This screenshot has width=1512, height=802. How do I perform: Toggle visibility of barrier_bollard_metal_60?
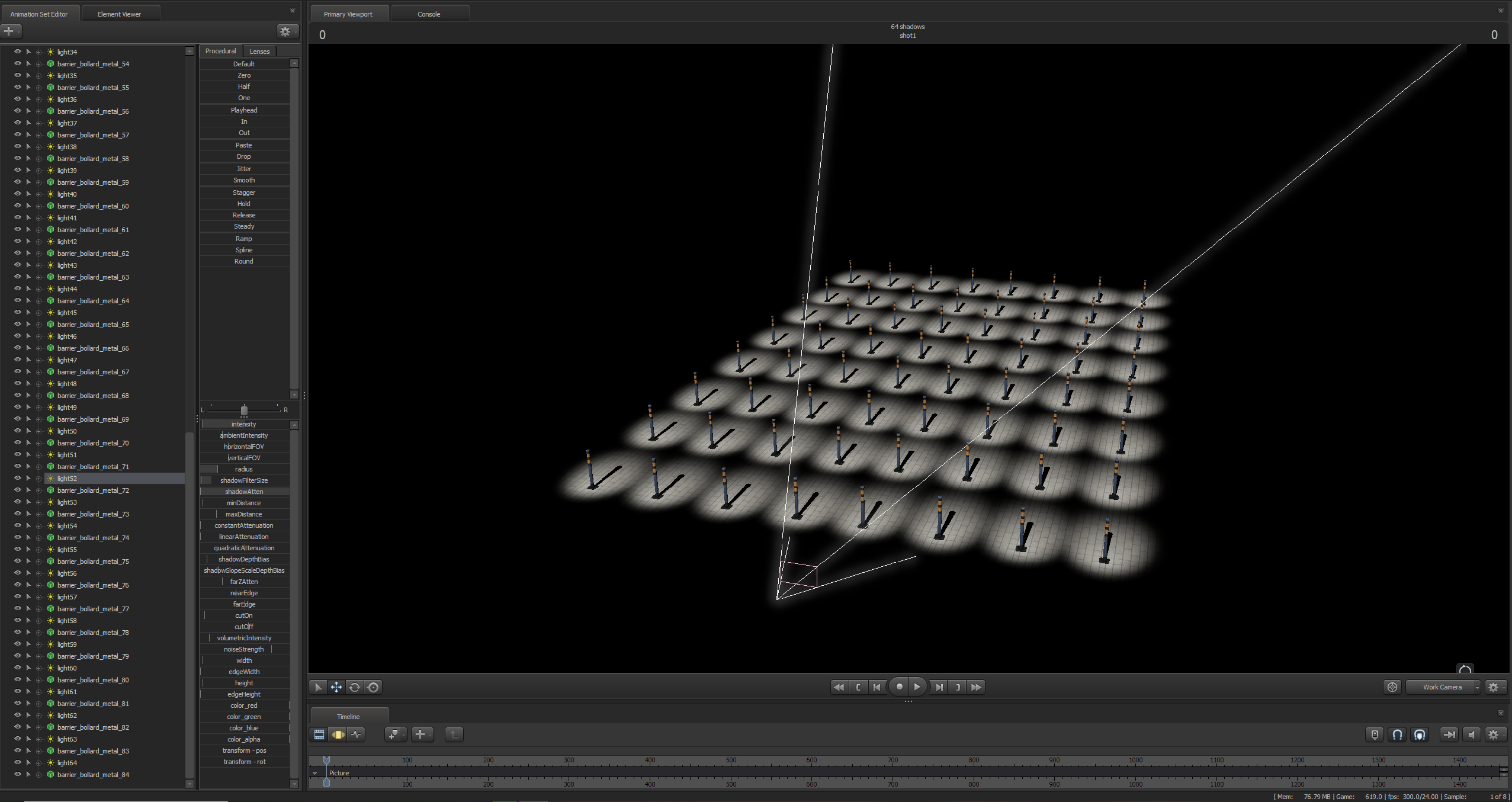pyautogui.click(x=17, y=206)
